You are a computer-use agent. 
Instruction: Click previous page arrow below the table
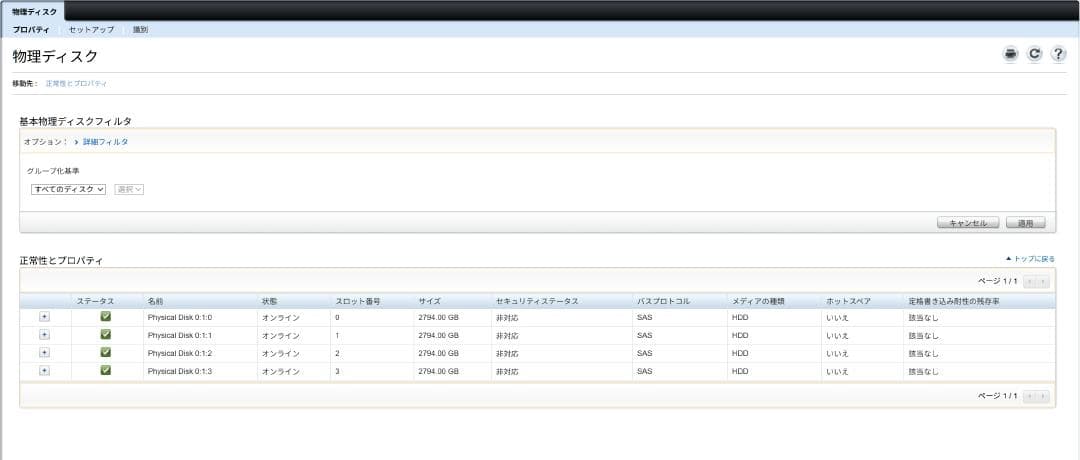(x=1030, y=396)
